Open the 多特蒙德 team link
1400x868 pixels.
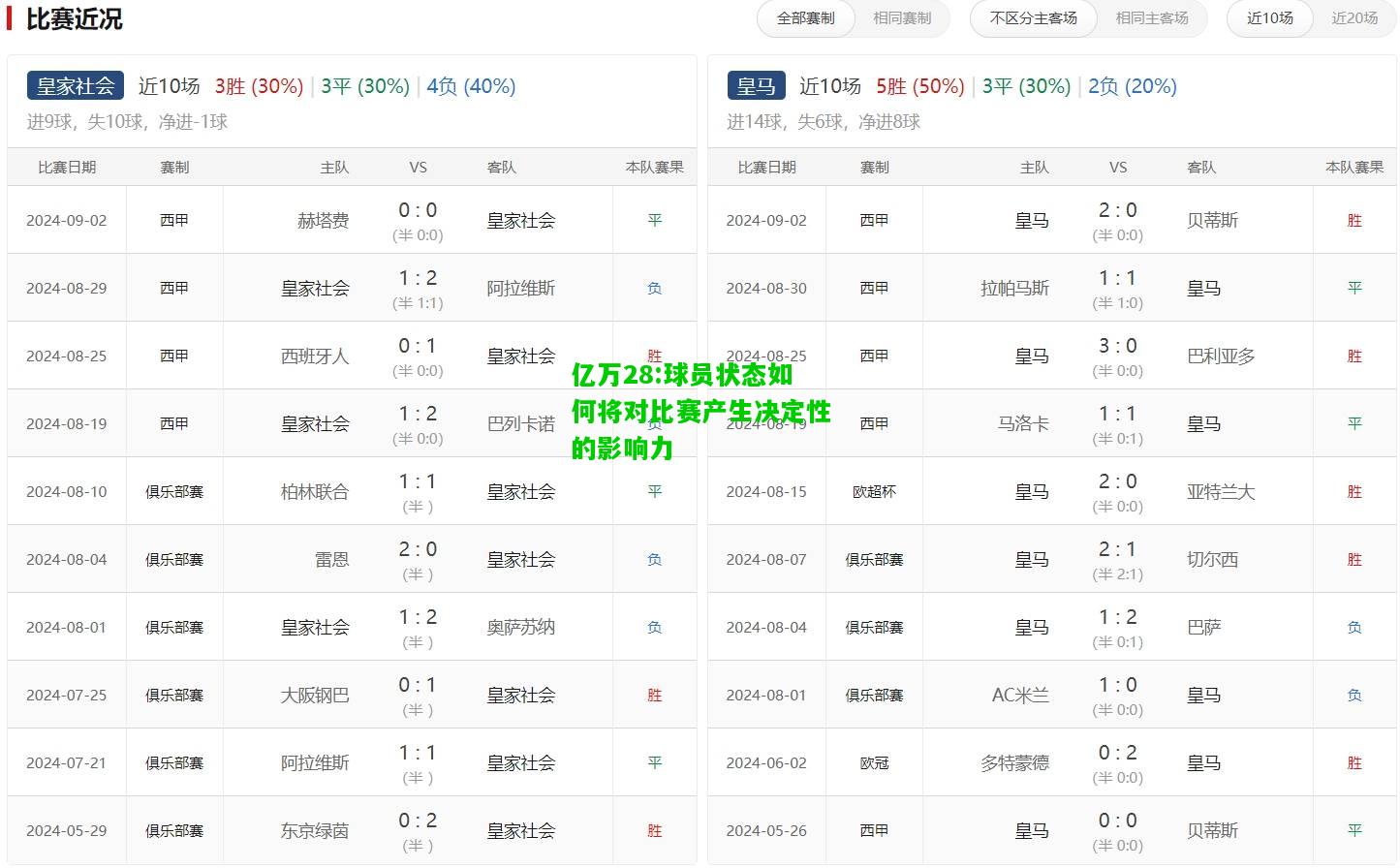coord(1014,763)
